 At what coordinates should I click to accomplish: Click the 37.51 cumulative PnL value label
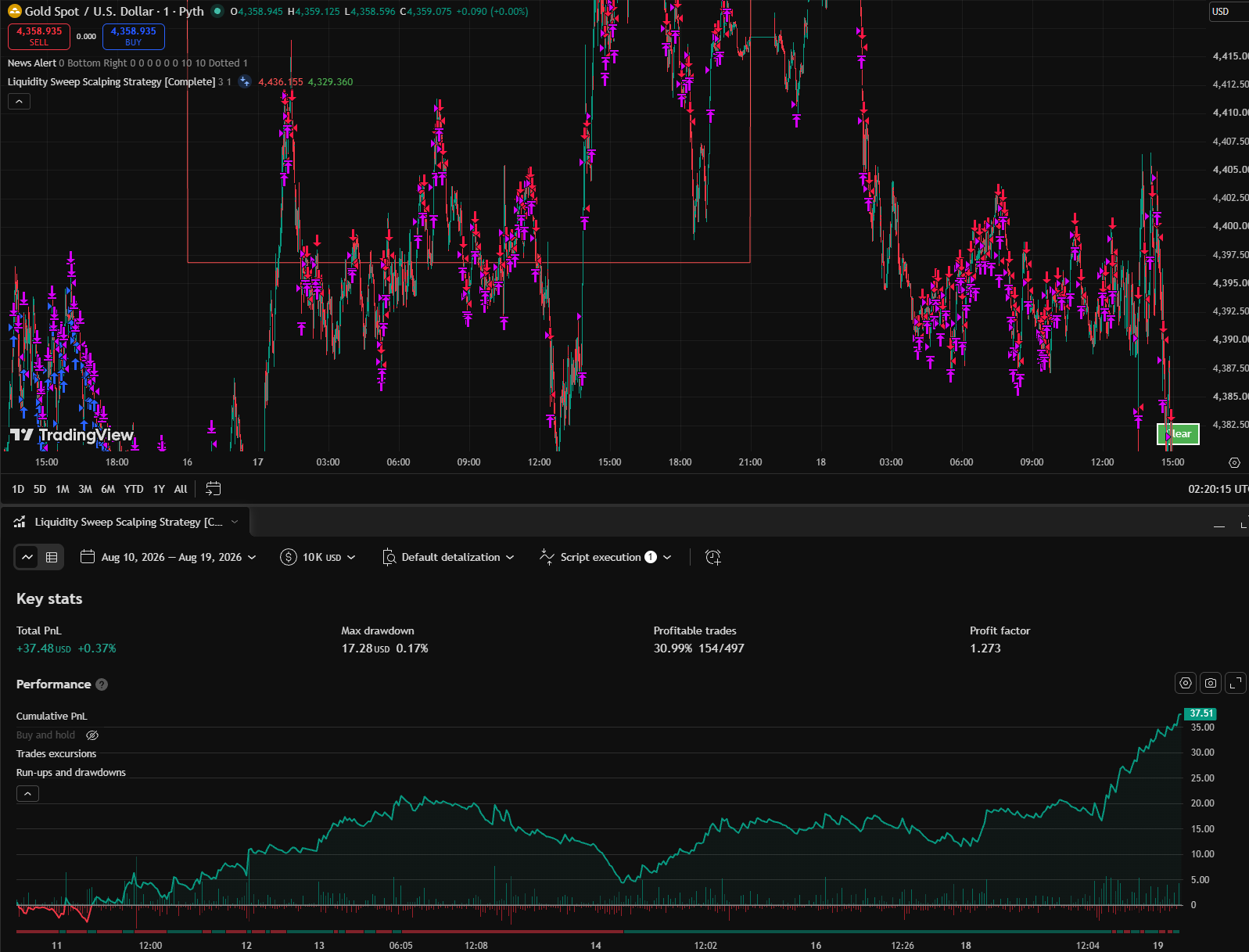click(x=1201, y=713)
